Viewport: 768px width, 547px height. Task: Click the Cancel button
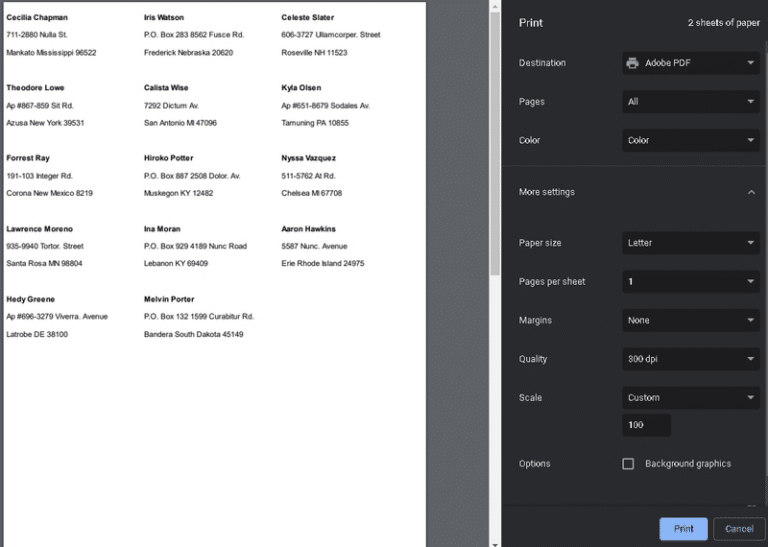pos(739,529)
